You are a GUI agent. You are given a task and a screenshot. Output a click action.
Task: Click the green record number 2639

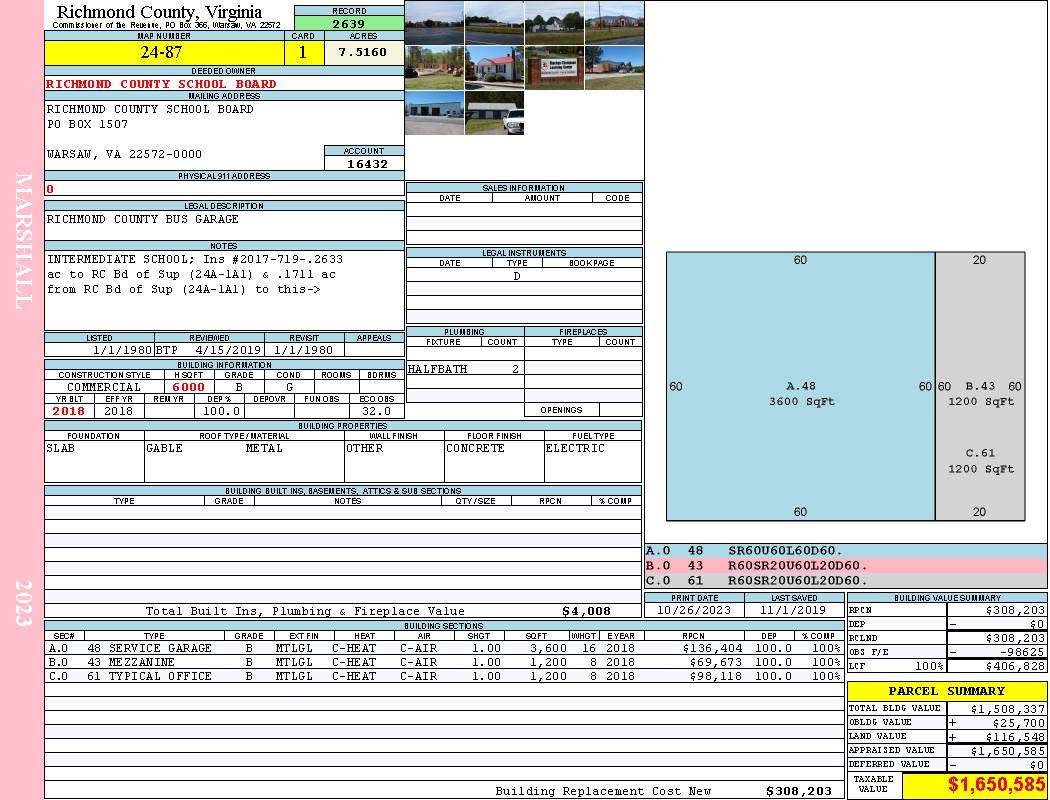(x=349, y=24)
